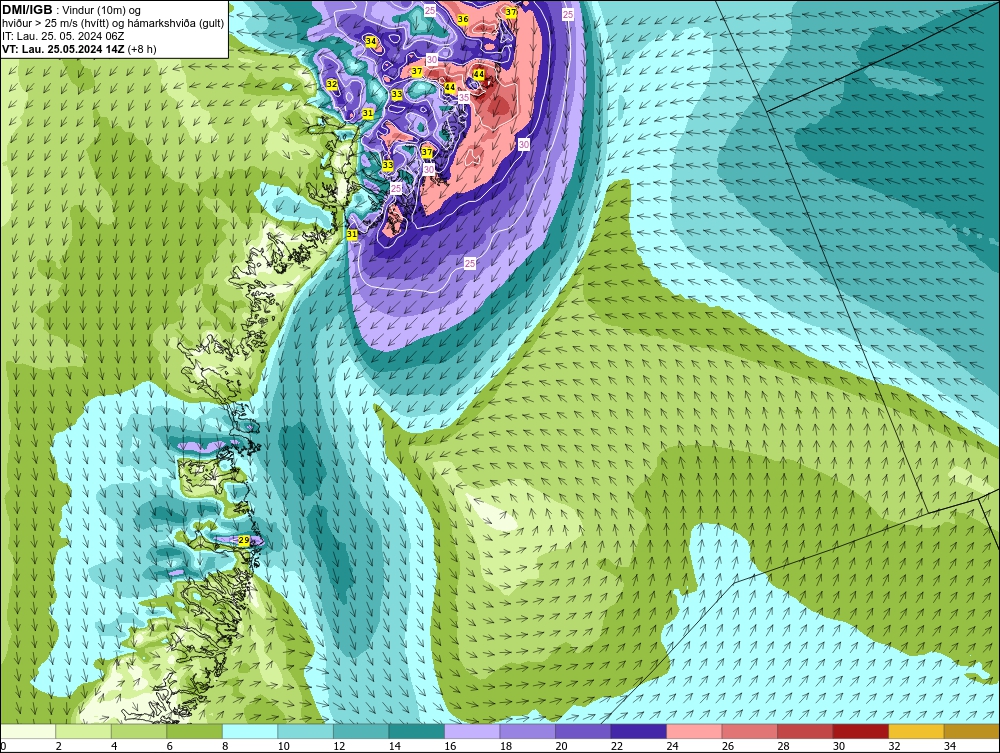Click the legend scale value '22'
The height and width of the screenshot is (753, 1000).
coord(616,746)
